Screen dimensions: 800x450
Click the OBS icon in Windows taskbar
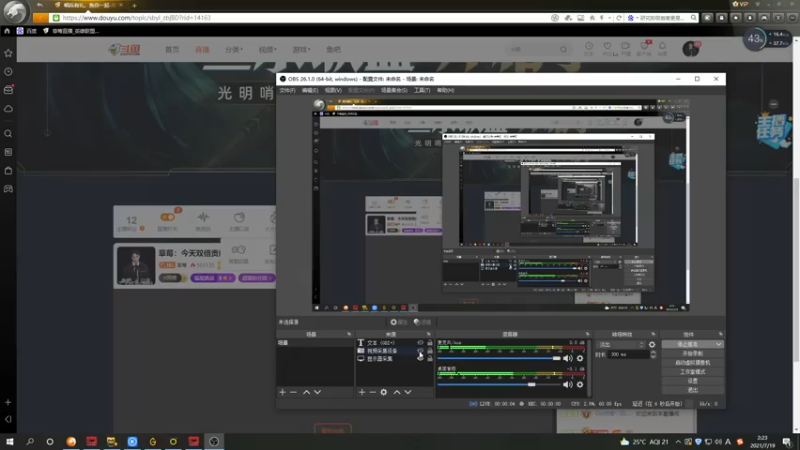click(x=214, y=441)
